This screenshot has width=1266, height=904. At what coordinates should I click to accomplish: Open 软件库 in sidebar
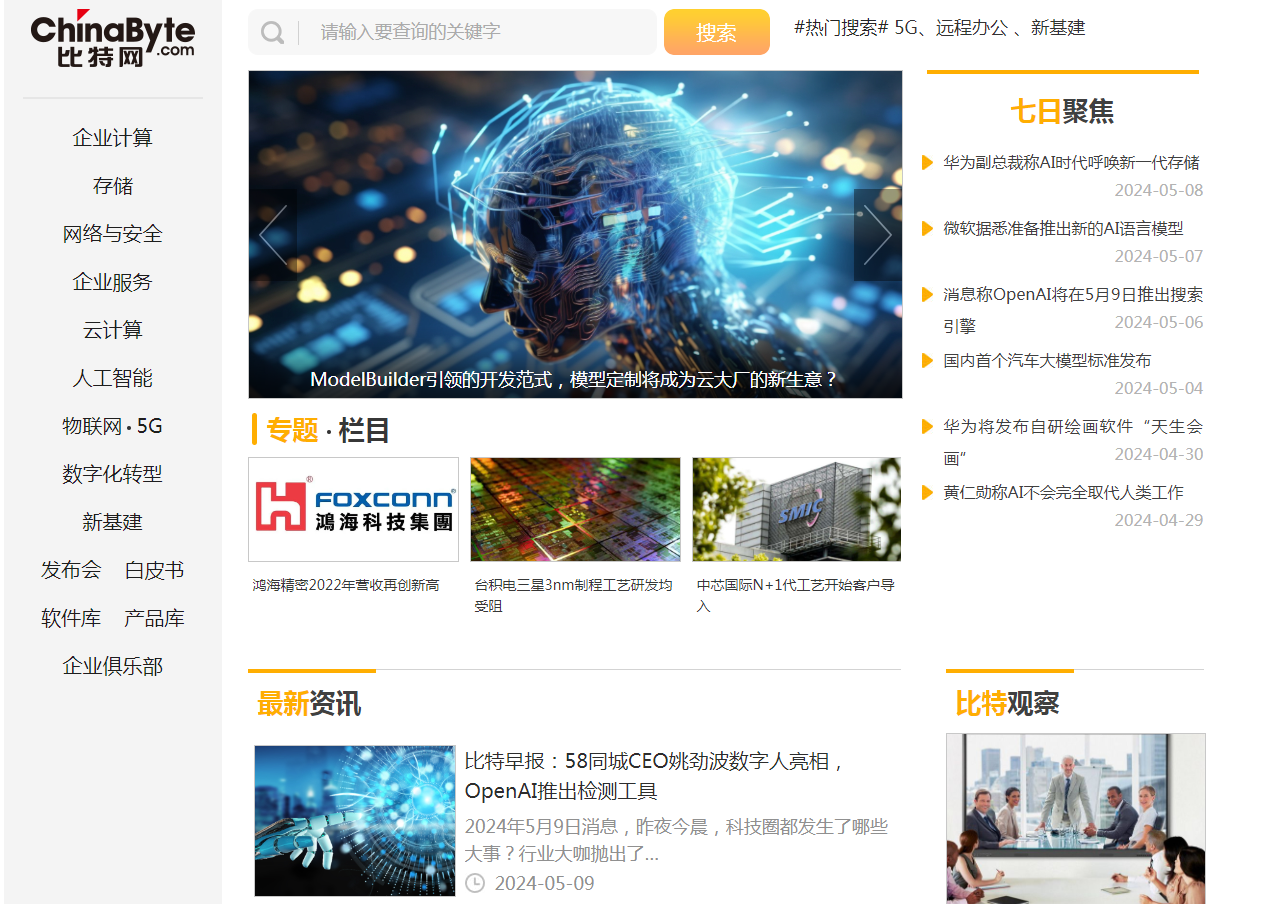[71, 618]
